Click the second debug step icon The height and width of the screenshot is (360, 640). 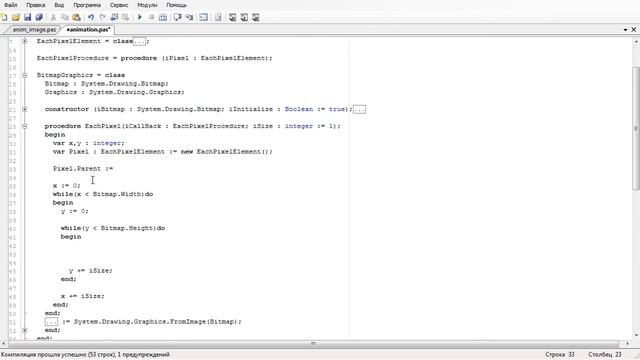[244, 17]
